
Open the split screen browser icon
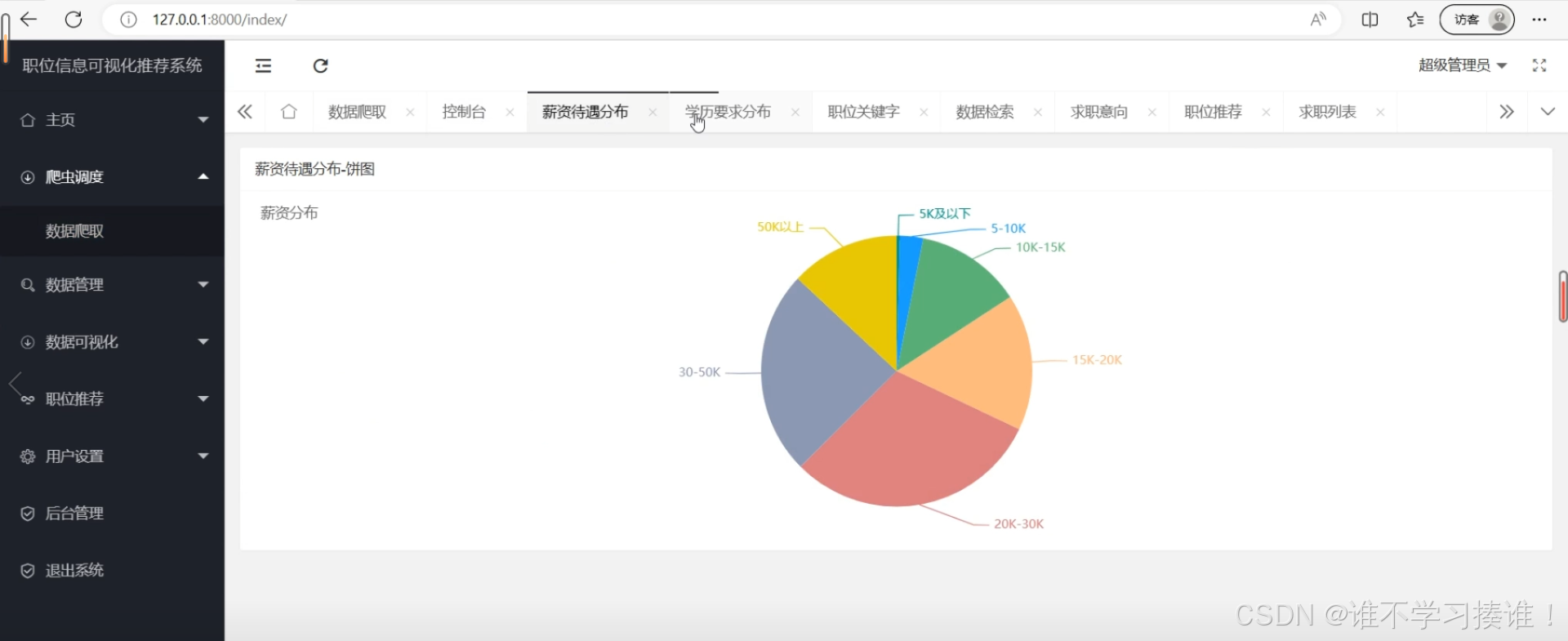point(1370,20)
